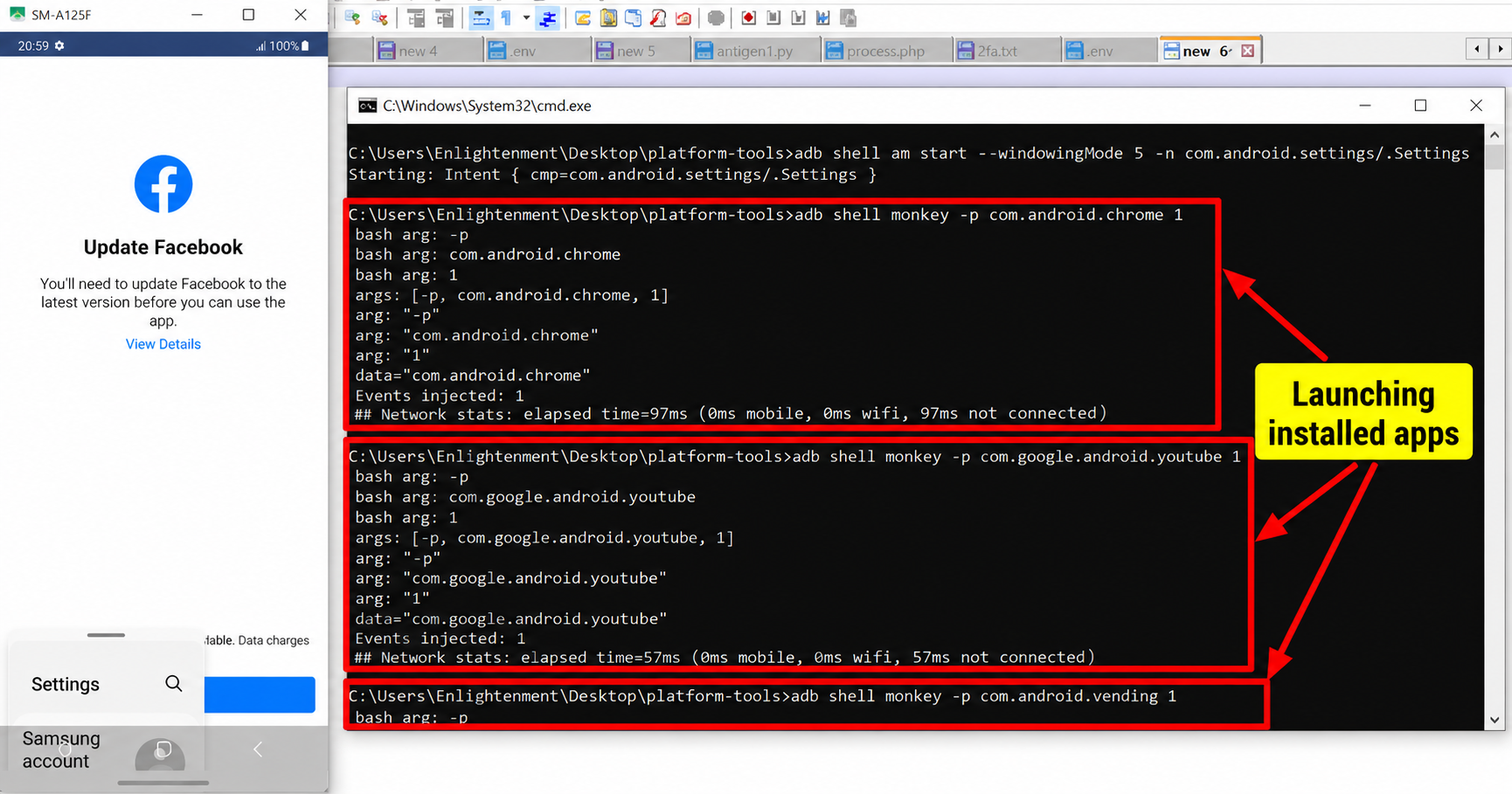Click the cmd window scroll down arrow
Viewport: 1512px width, 794px height.
(x=1495, y=721)
